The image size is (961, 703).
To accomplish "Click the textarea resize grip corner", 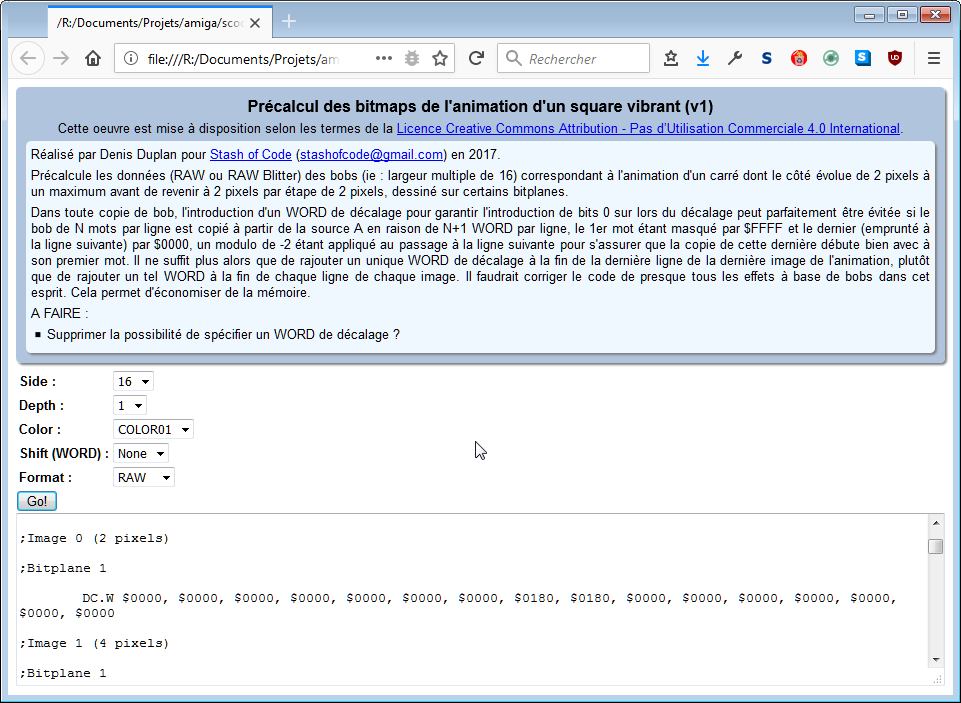I will click(937, 679).
